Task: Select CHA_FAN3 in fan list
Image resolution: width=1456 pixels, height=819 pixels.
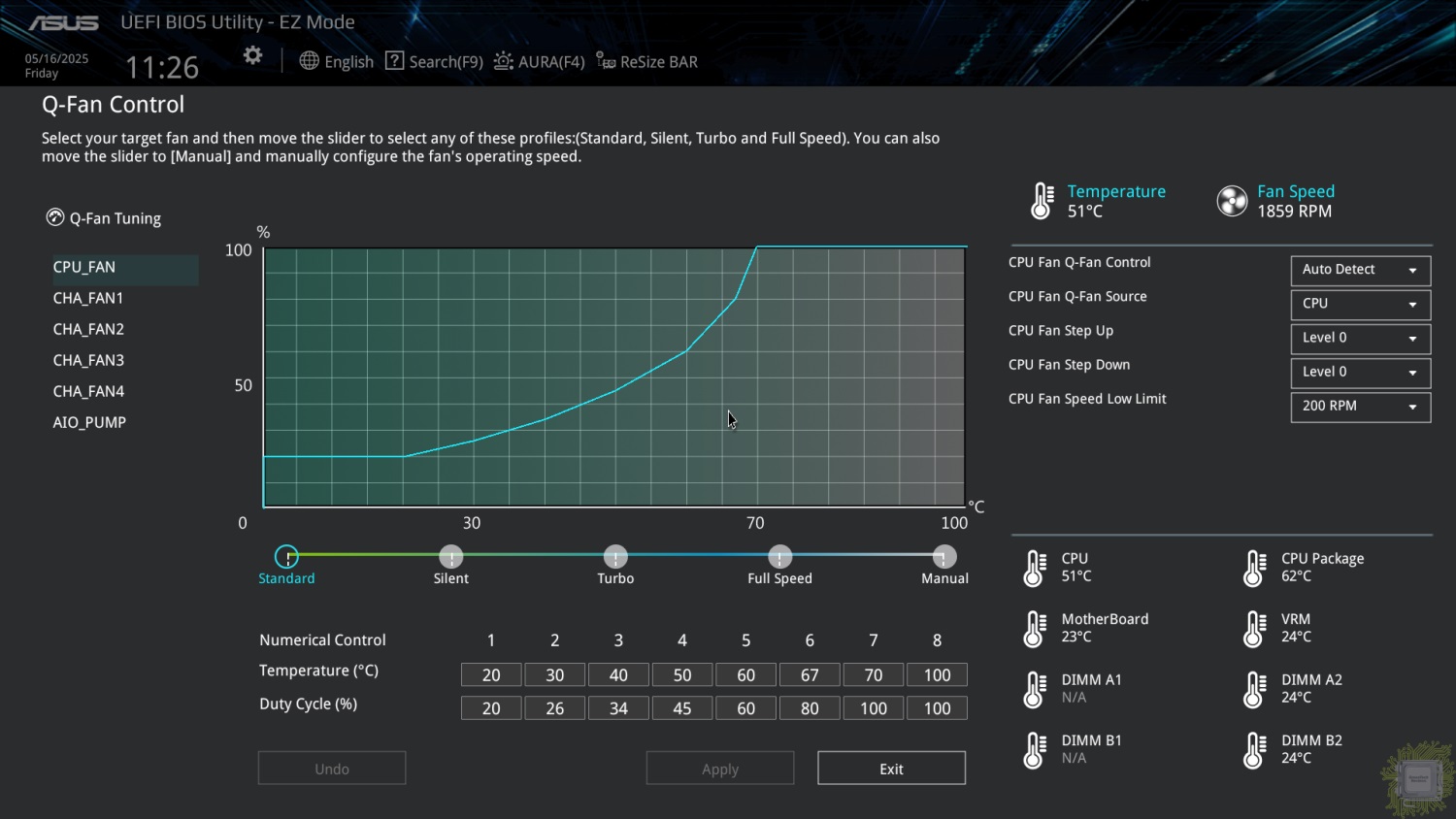Action: coord(88,360)
